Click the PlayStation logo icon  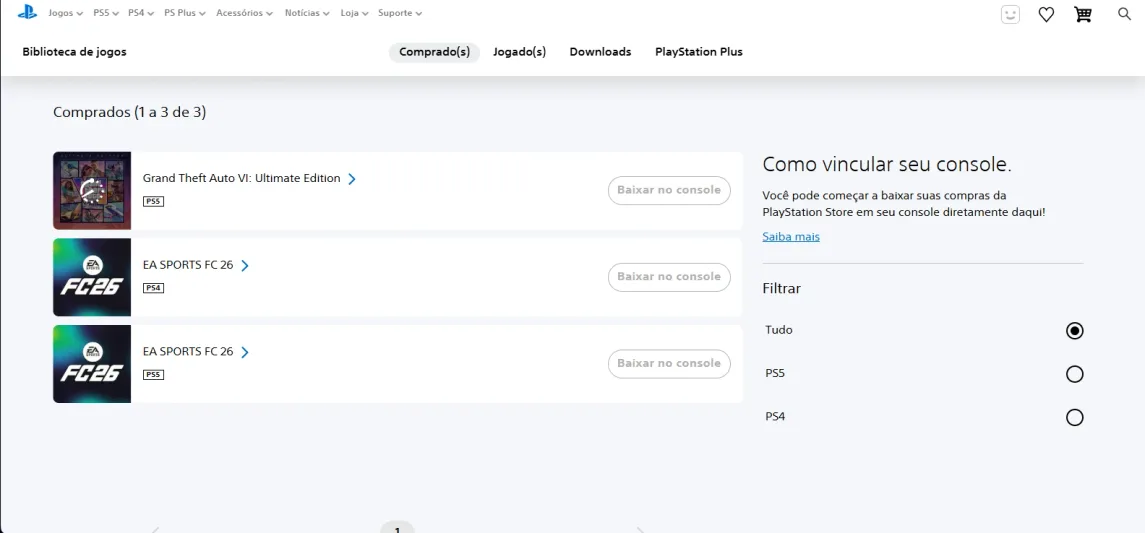[27, 12]
